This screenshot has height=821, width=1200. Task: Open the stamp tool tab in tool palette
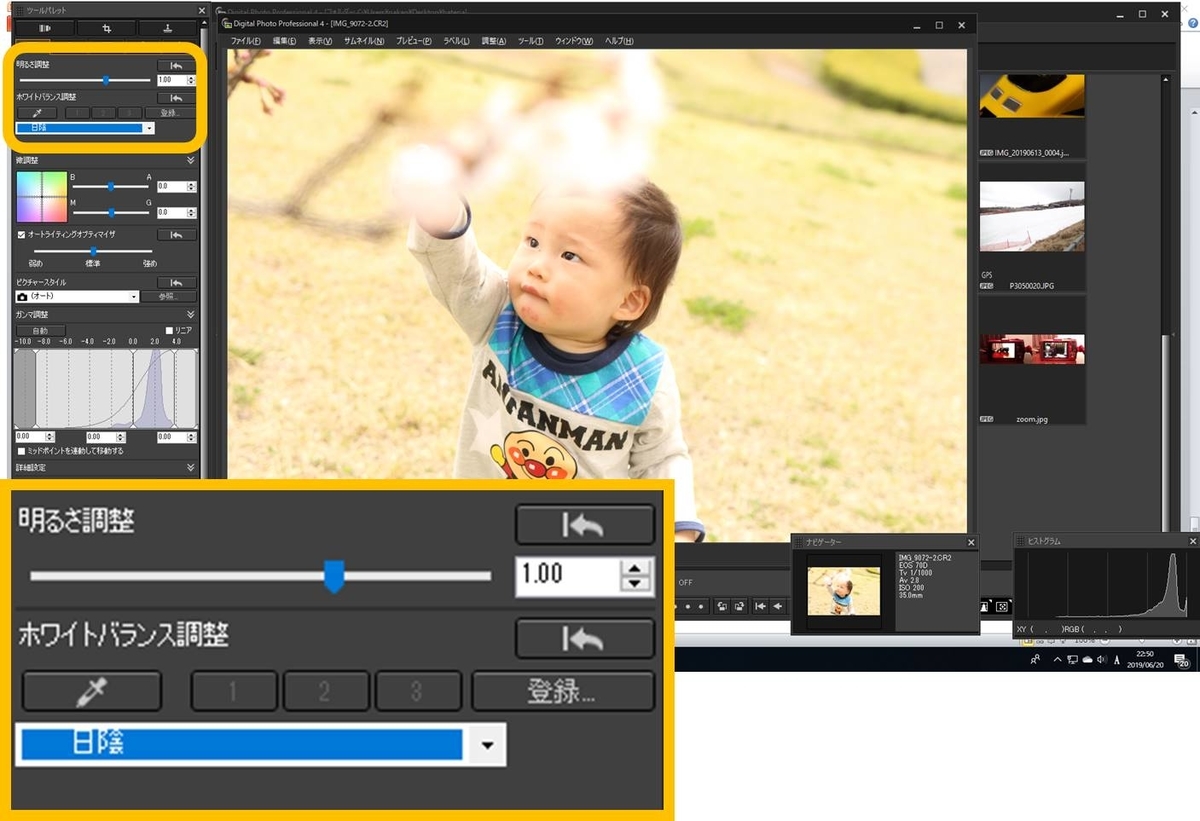(x=167, y=28)
